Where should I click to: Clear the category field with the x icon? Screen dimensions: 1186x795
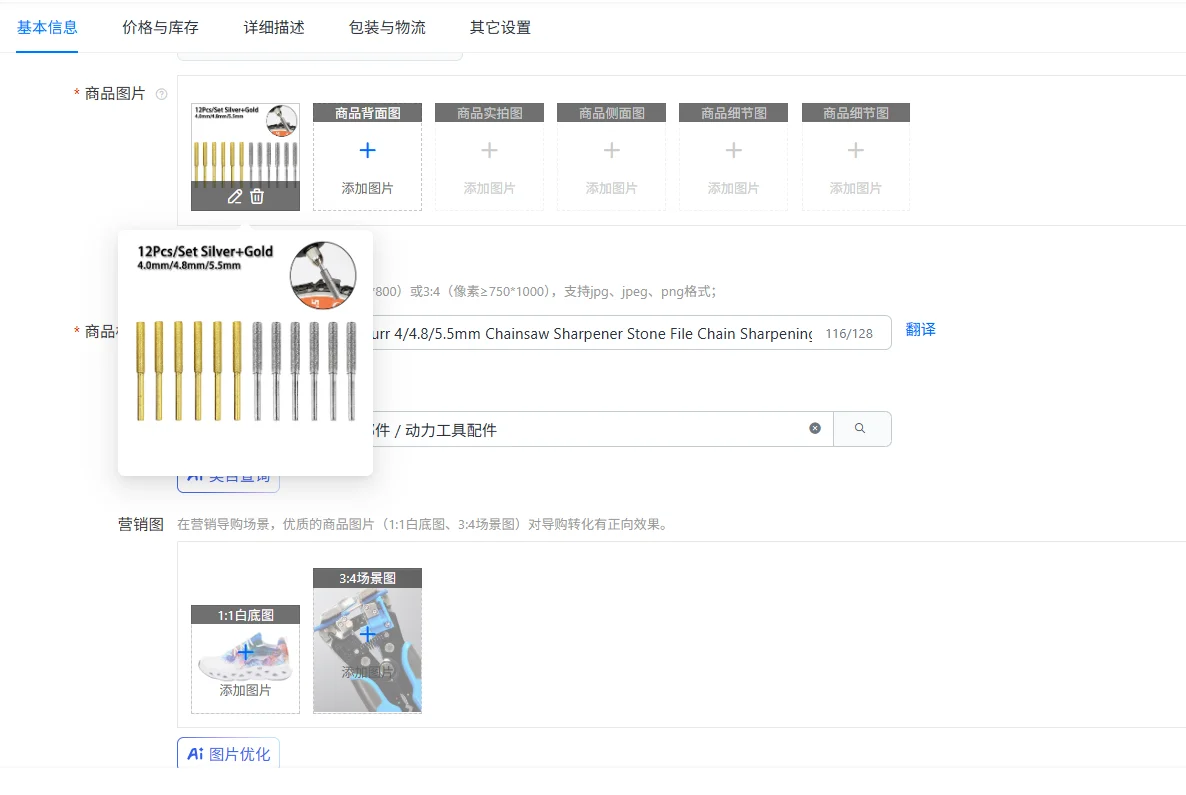point(815,428)
